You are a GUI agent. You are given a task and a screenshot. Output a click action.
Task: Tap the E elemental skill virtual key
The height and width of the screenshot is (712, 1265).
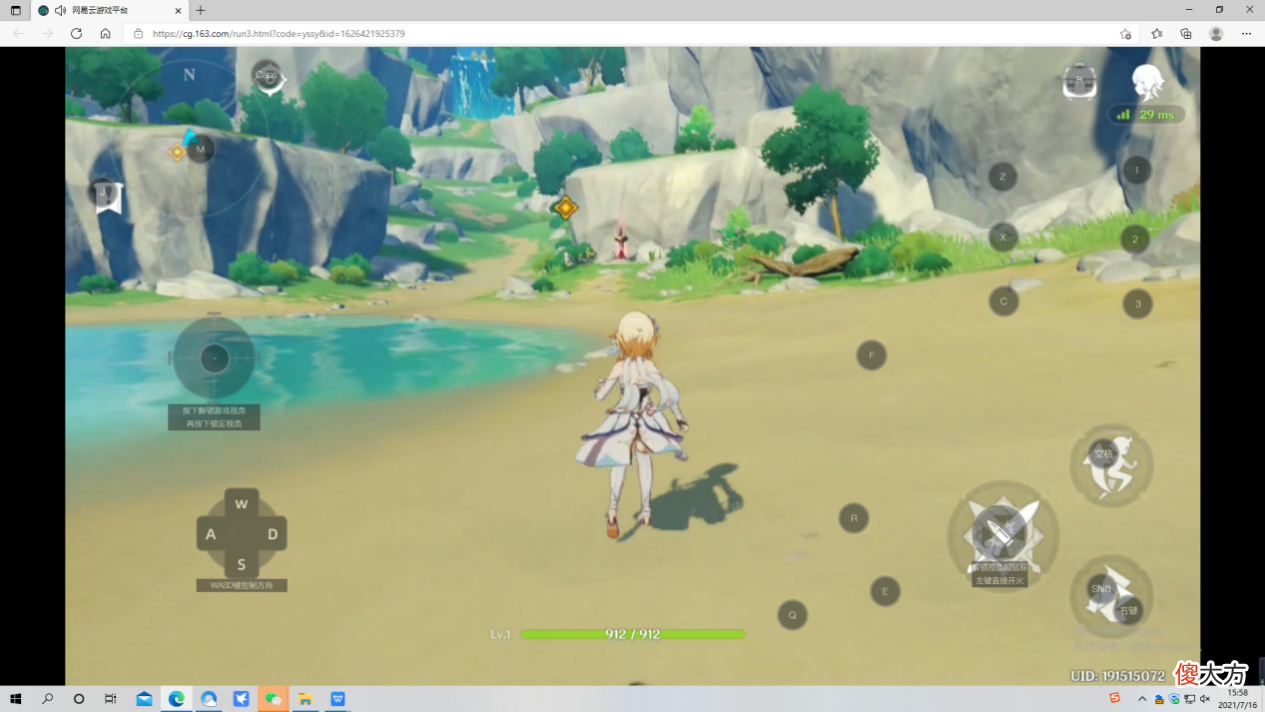coord(884,591)
